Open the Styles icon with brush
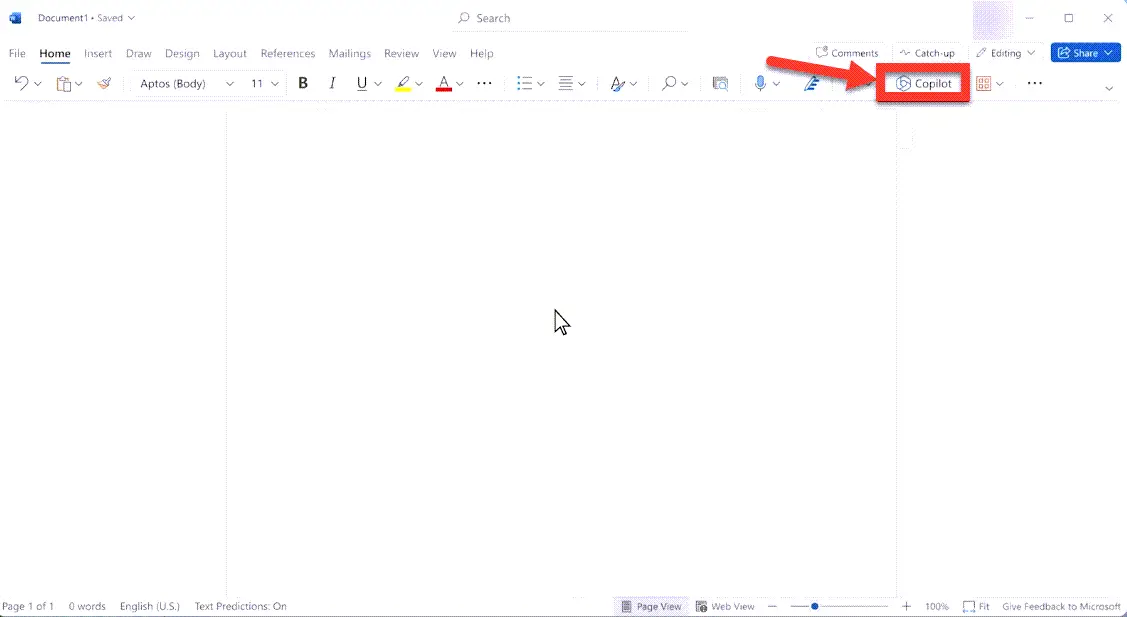This screenshot has width=1127, height=617. pyautogui.click(x=617, y=84)
